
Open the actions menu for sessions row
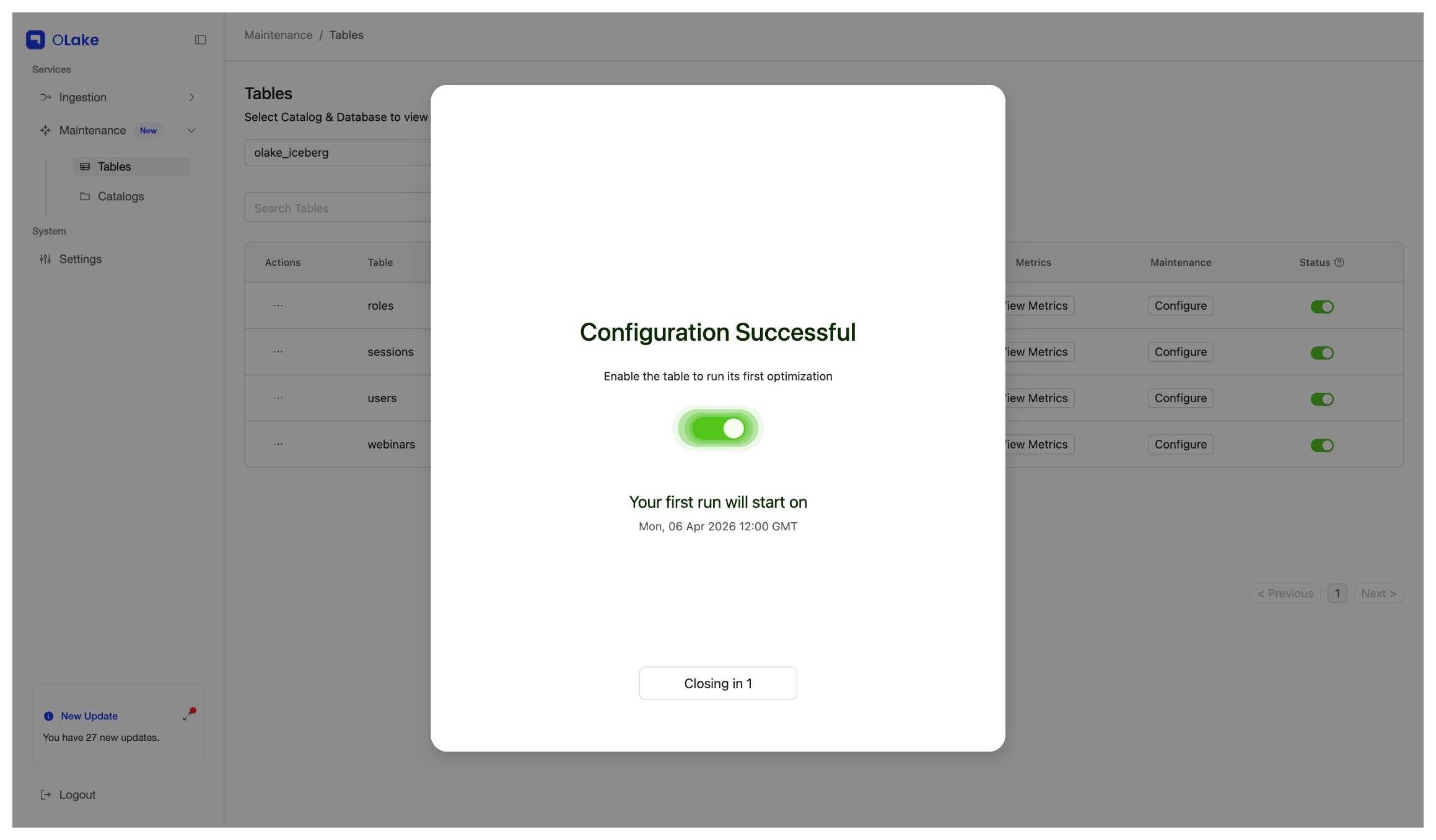point(278,351)
